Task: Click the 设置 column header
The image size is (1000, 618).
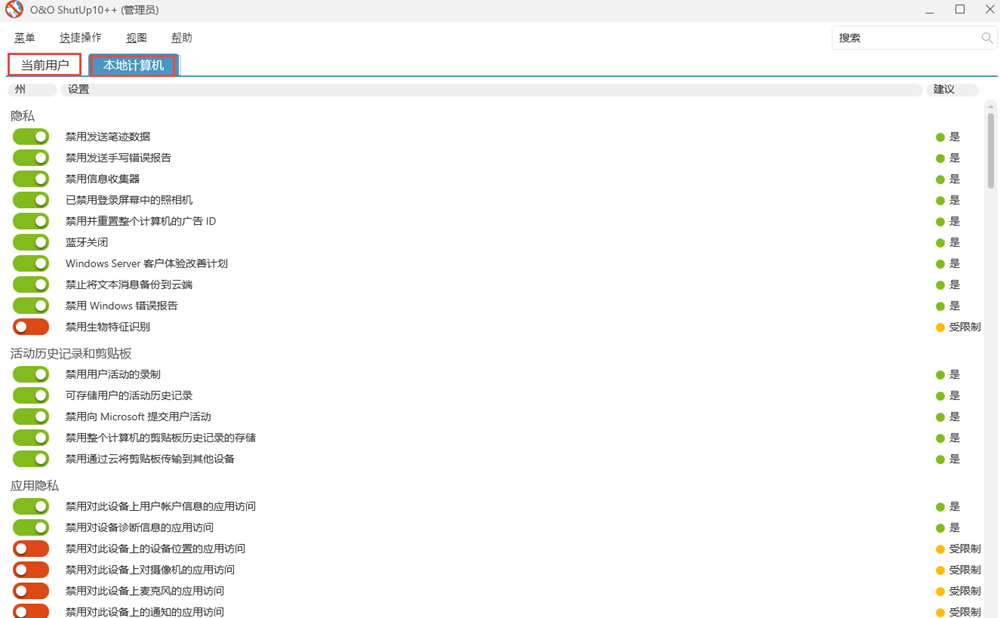Action: click(78, 90)
